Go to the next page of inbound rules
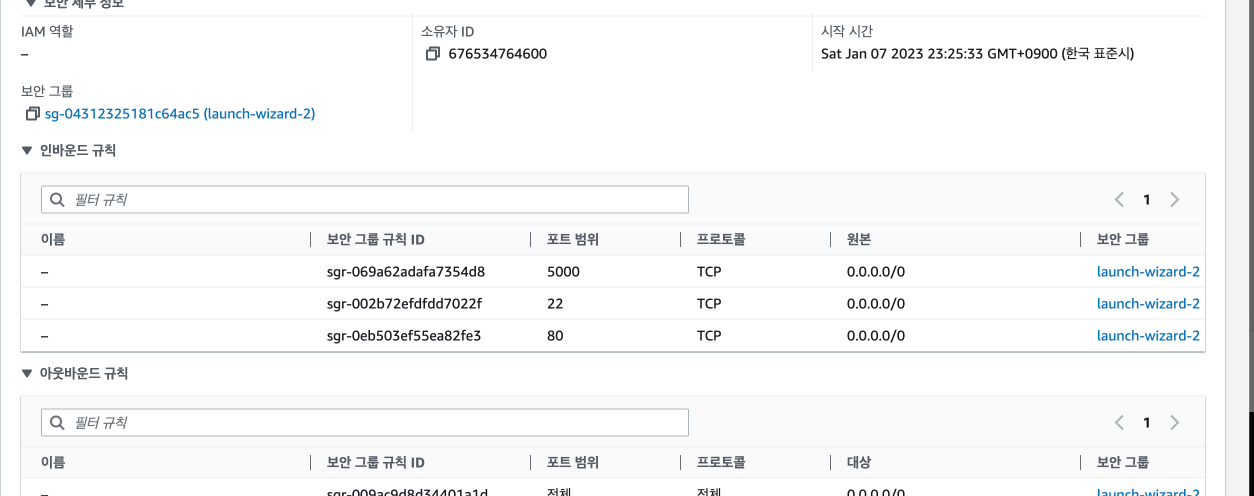1254x496 pixels. pyautogui.click(x=1175, y=200)
